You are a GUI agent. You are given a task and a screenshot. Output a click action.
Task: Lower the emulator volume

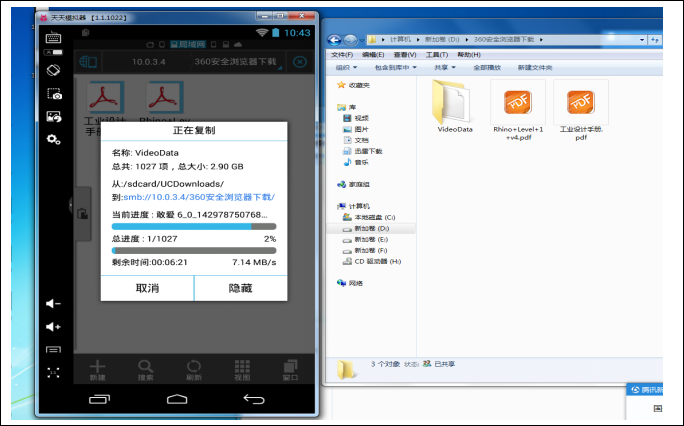click(x=53, y=303)
